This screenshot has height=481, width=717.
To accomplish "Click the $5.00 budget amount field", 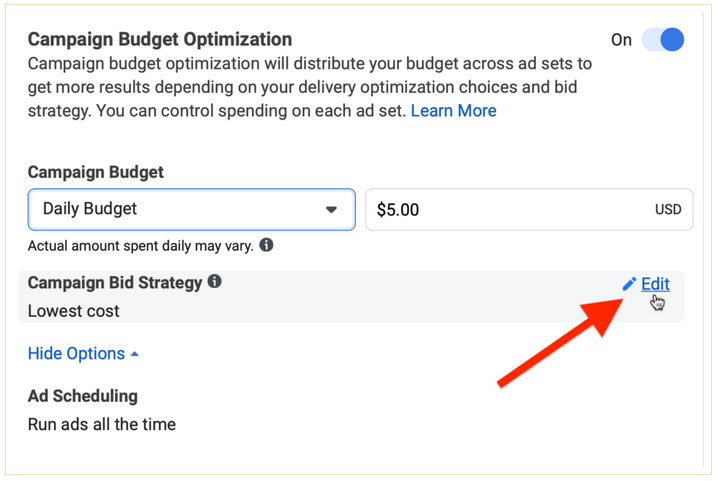I will (x=529, y=209).
